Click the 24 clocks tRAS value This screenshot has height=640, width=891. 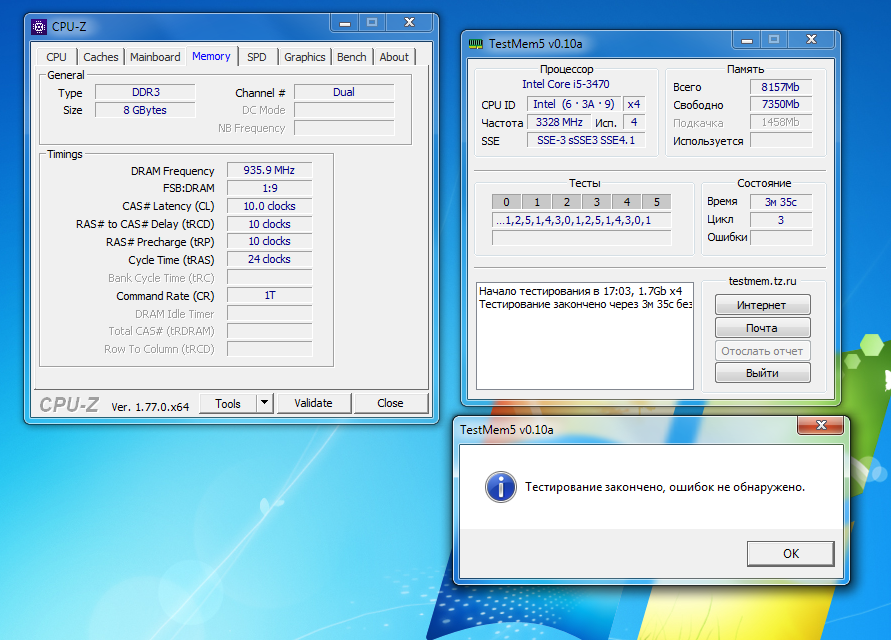click(x=269, y=259)
